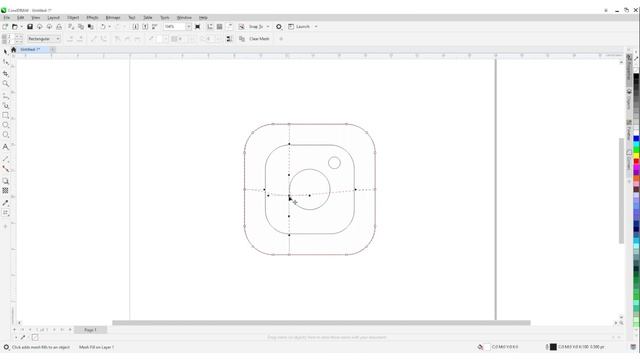
Task: Click the Clear Mesh button
Action: click(259, 39)
